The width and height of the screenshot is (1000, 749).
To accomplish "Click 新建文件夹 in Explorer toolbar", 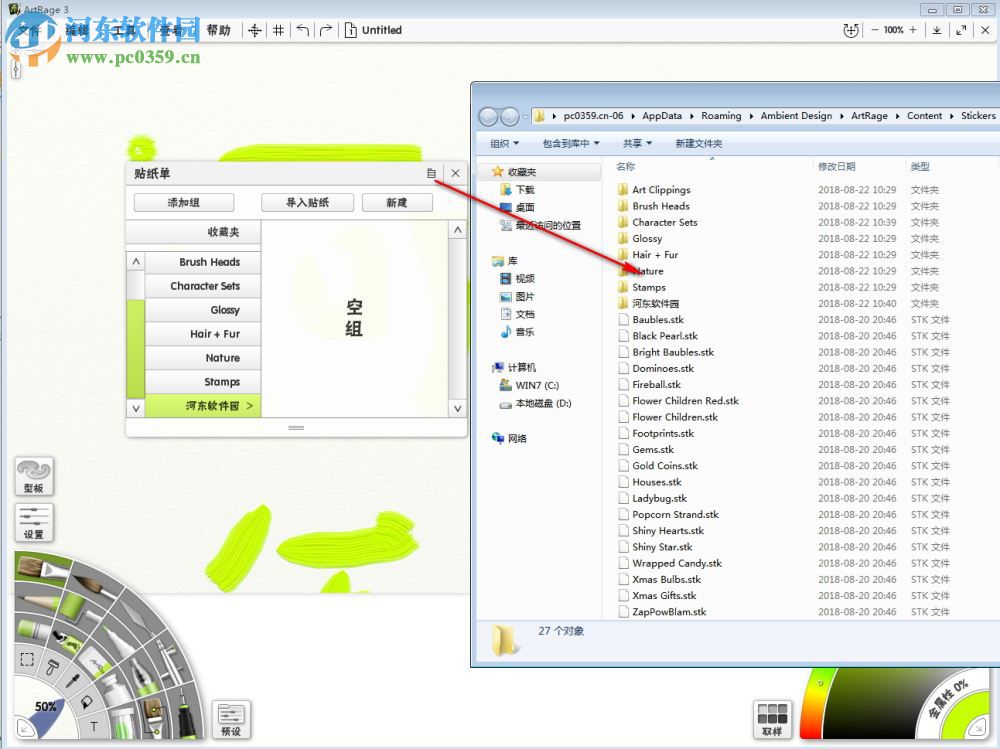I will pos(699,144).
